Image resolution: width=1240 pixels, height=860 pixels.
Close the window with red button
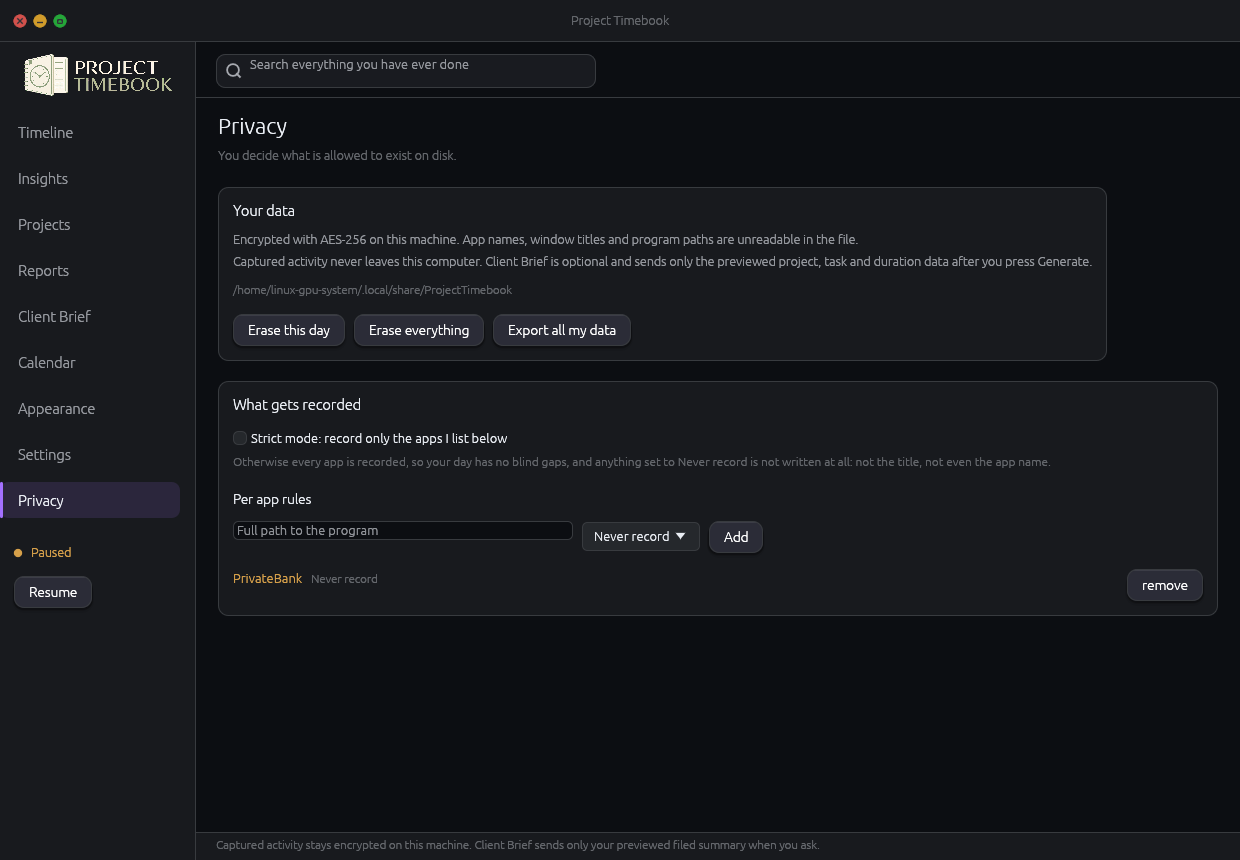point(20,21)
